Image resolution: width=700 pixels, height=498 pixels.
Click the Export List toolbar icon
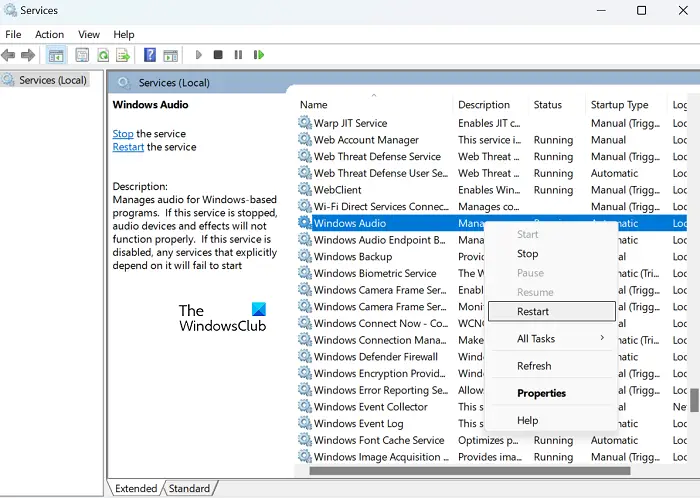[x=123, y=55]
